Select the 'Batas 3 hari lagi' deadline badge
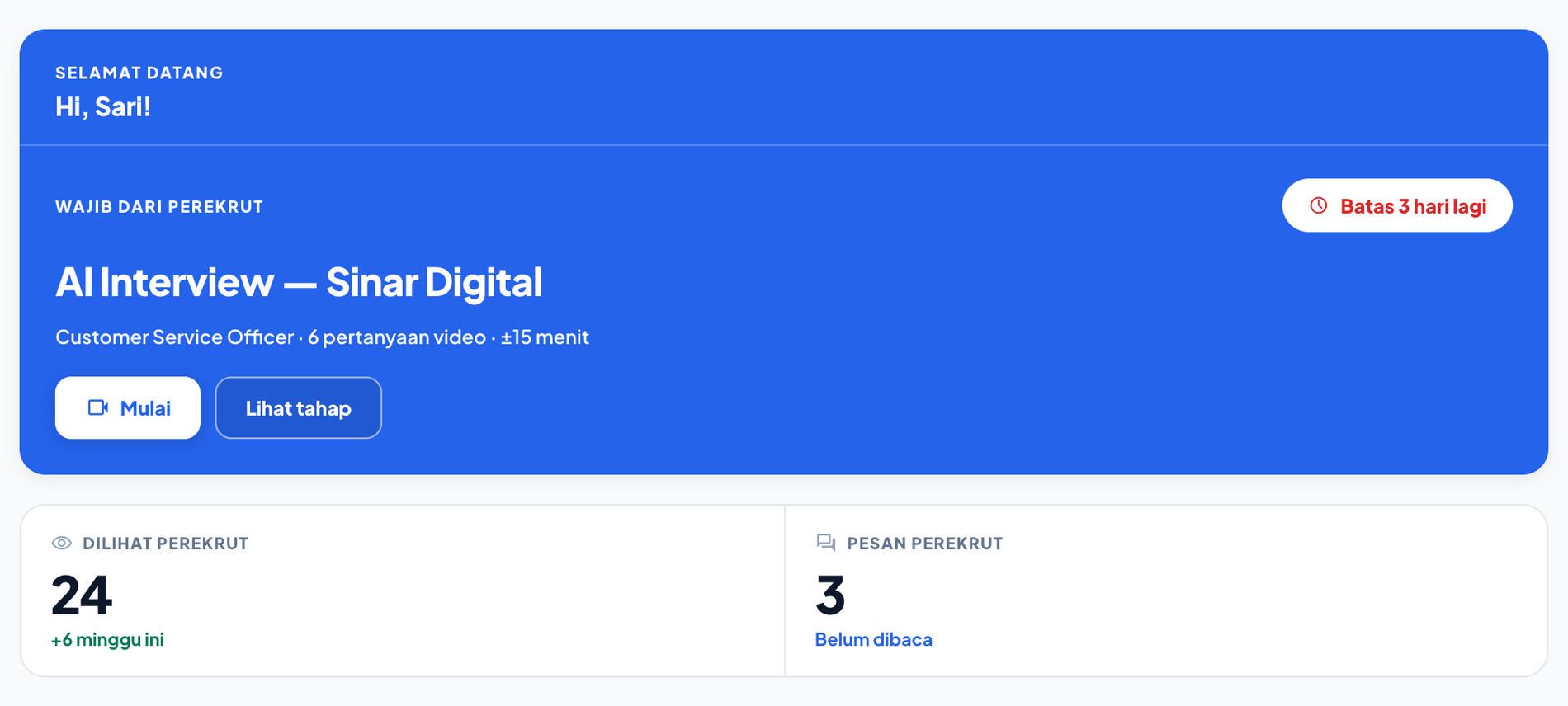 tap(1397, 205)
